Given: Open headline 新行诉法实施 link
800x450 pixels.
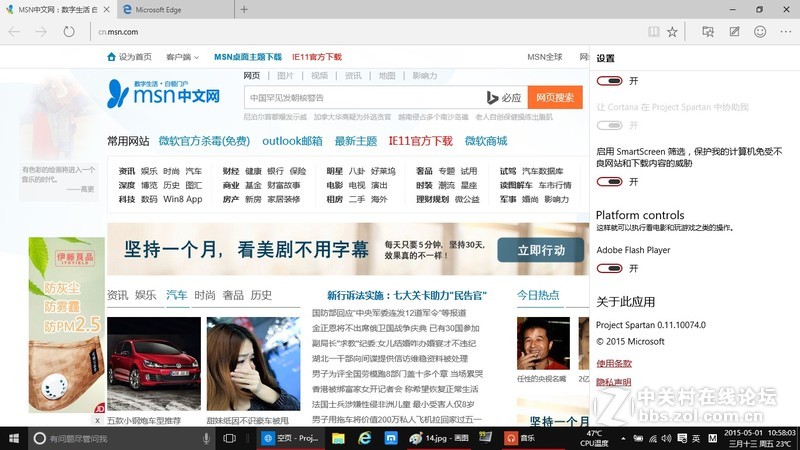Looking at the screenshot, I should coord(407,295).
